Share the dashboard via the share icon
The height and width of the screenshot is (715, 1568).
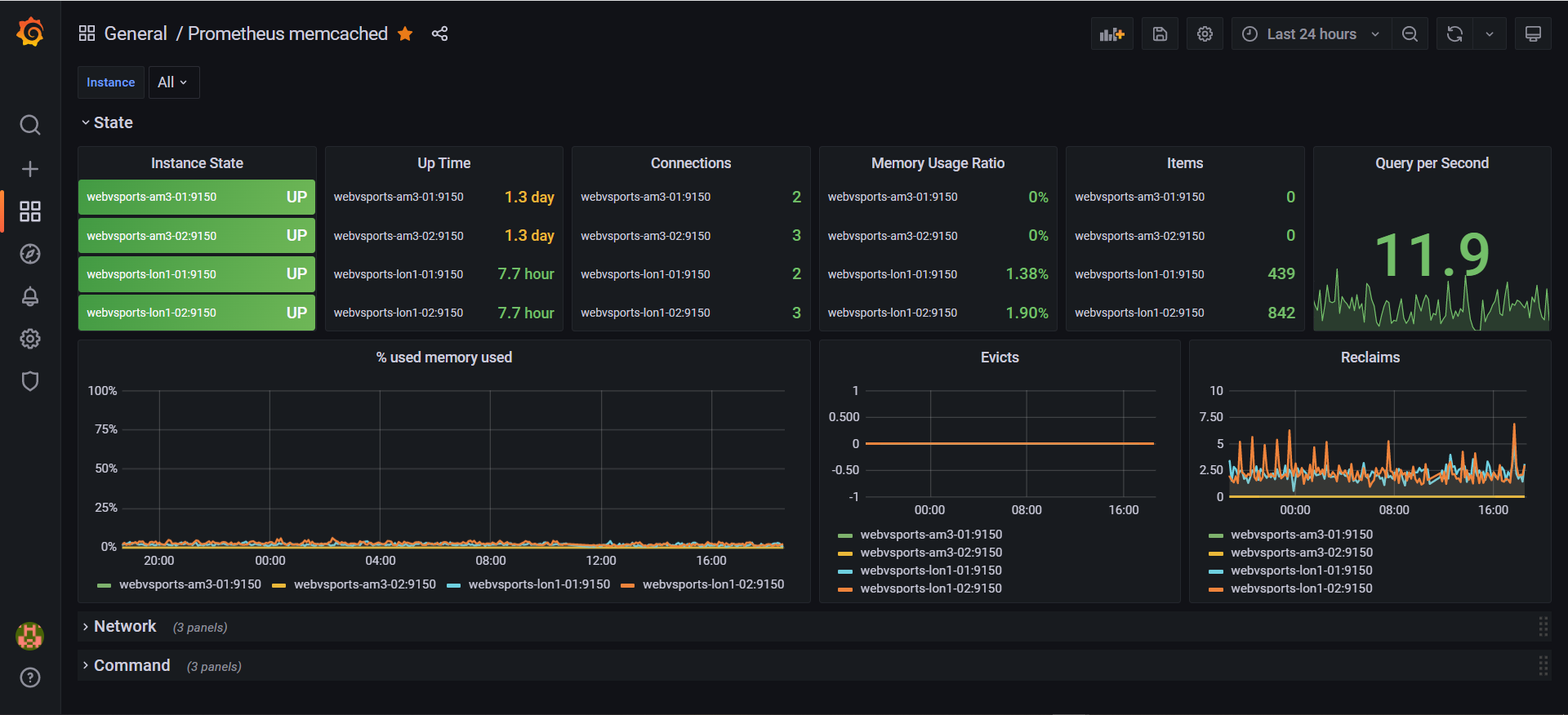point(439,33)
